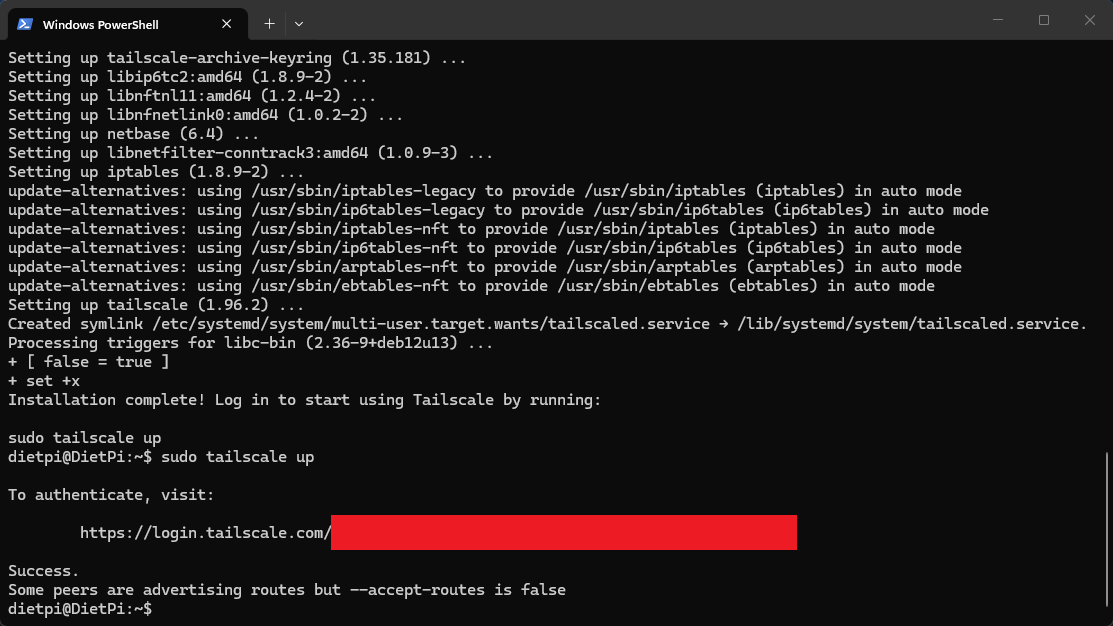Click the 'Success.' output message
The image size is (1113, 626).
[43, 571]
